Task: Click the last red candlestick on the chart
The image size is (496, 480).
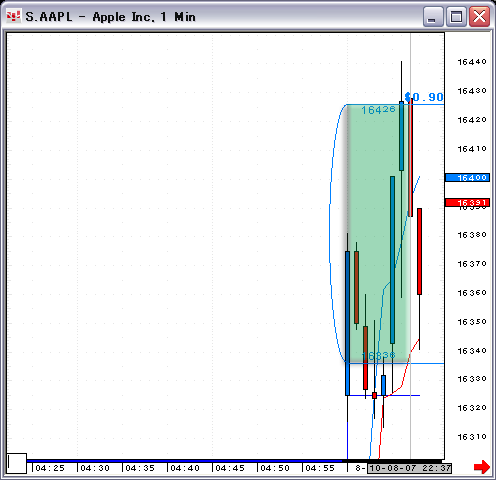Action: click(x=419, y=251)
